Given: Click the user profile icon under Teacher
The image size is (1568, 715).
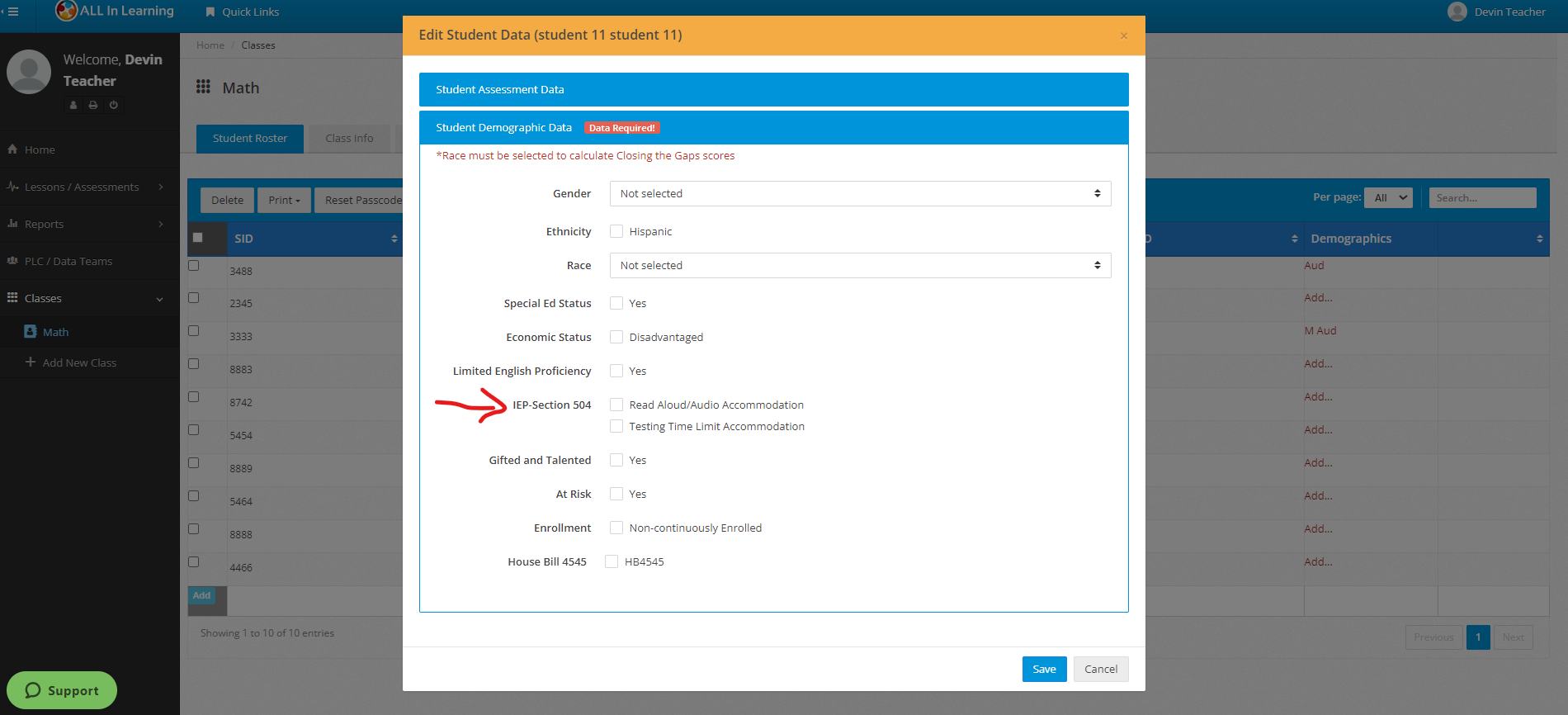Looking at the screenshot, I should click(73, 105).
